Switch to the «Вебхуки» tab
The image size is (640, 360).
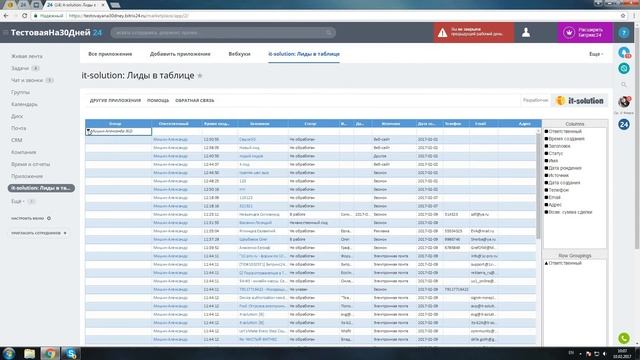coord(240,54)
